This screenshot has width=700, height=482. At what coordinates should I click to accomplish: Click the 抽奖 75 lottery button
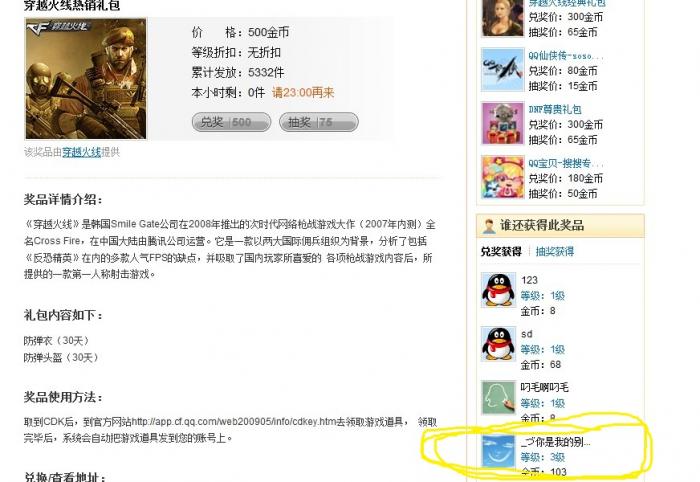coord(319,122)
